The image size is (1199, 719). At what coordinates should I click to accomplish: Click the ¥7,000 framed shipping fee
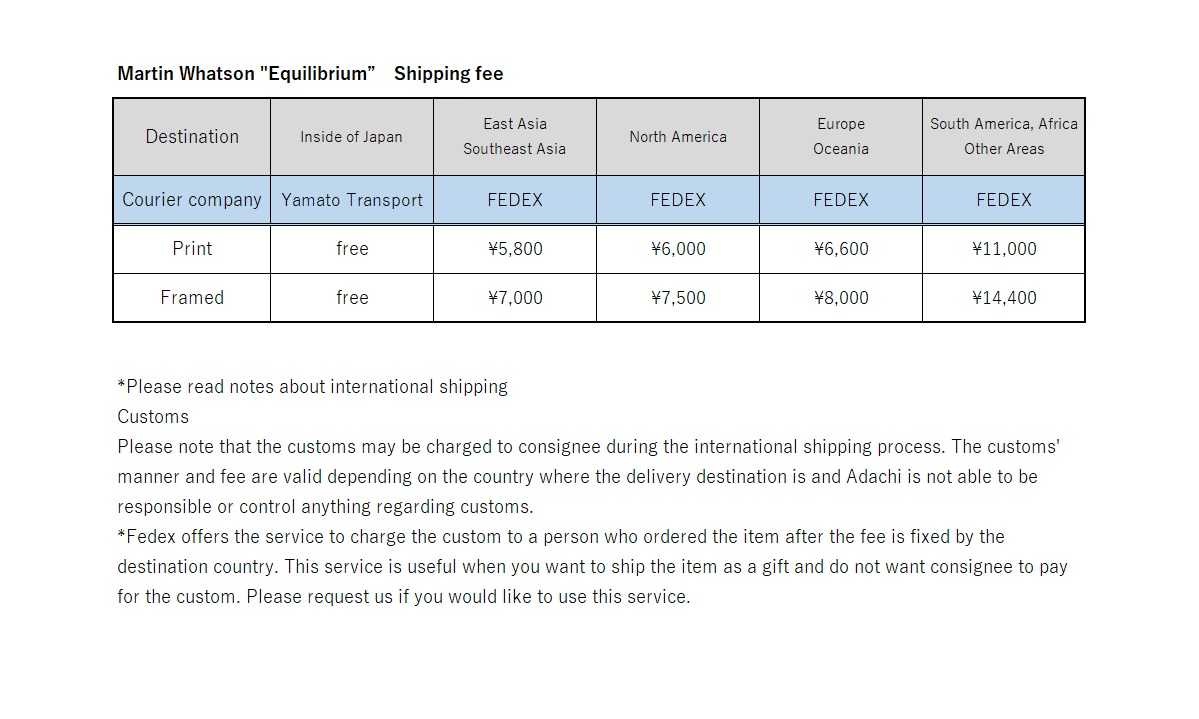515,298
